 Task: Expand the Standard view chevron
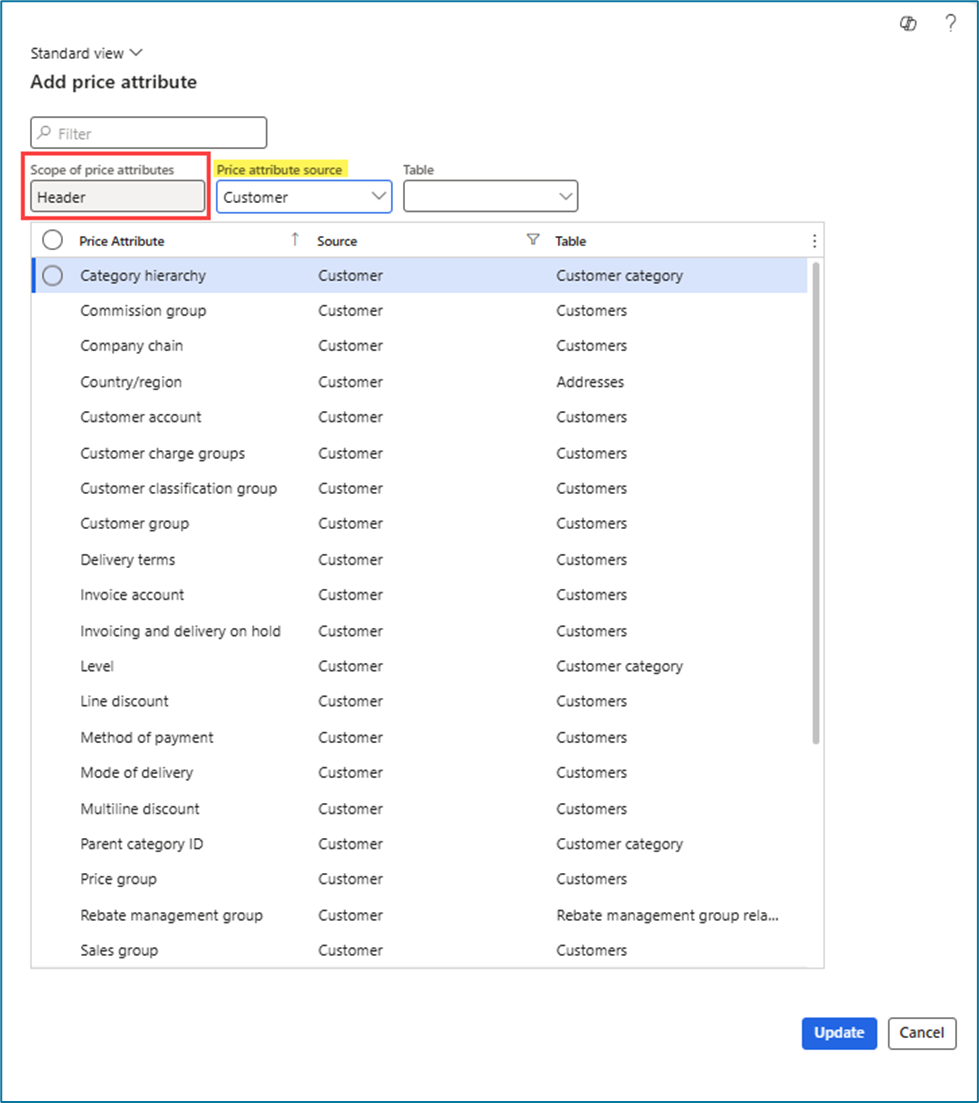[137, 53]
